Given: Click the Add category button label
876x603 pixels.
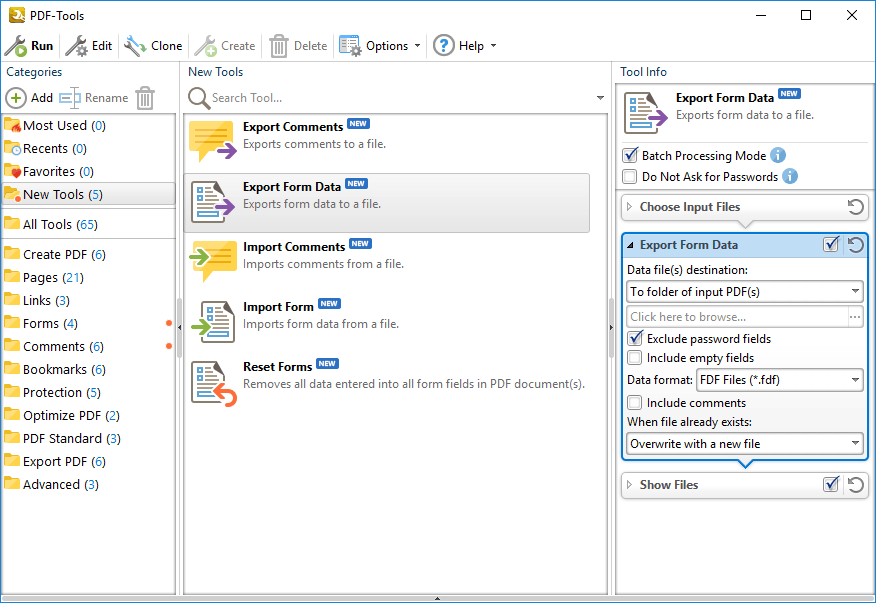Looking at the screenshot, I should click(x=42, y=98).
